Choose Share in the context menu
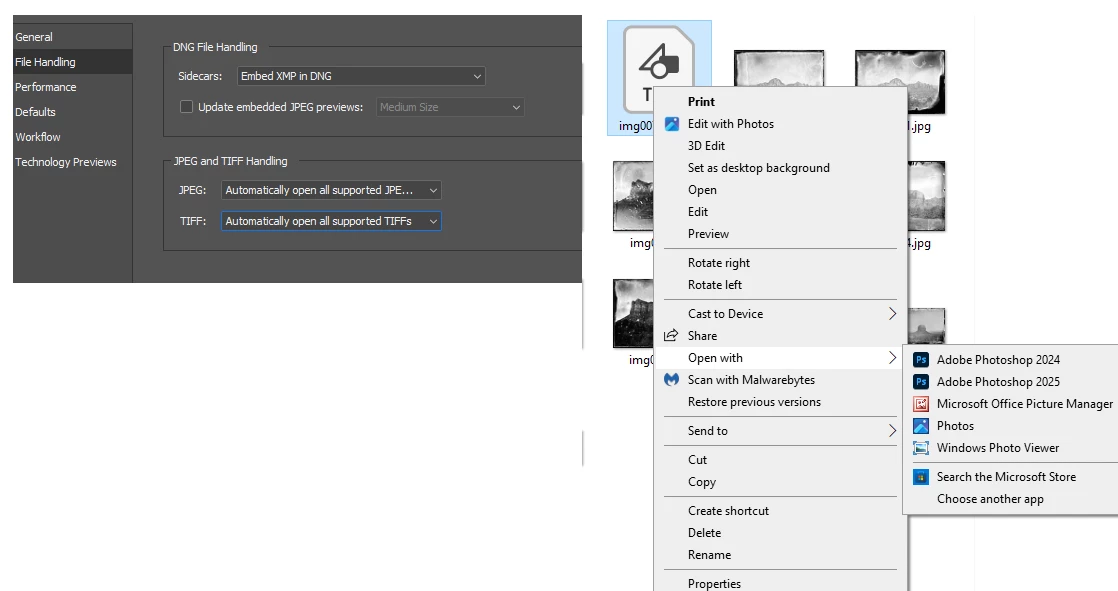Viewport: 1118px width, 591px height. (781, 336)
